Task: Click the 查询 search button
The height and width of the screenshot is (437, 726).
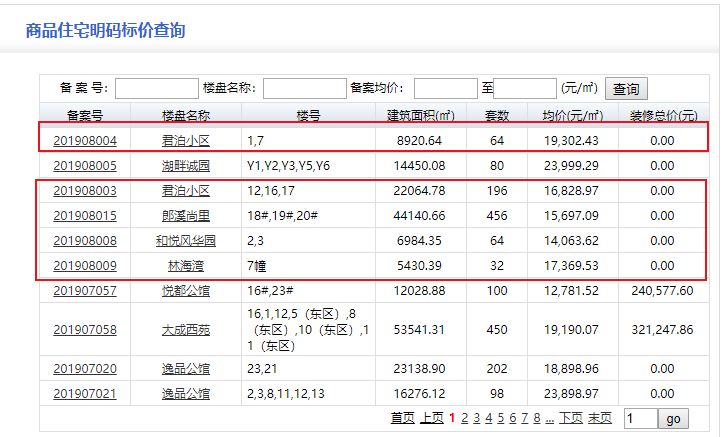Action: point(627,89)
